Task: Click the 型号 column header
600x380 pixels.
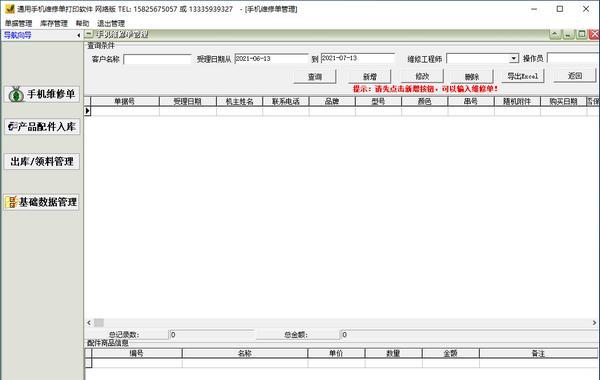Action: 378,101
